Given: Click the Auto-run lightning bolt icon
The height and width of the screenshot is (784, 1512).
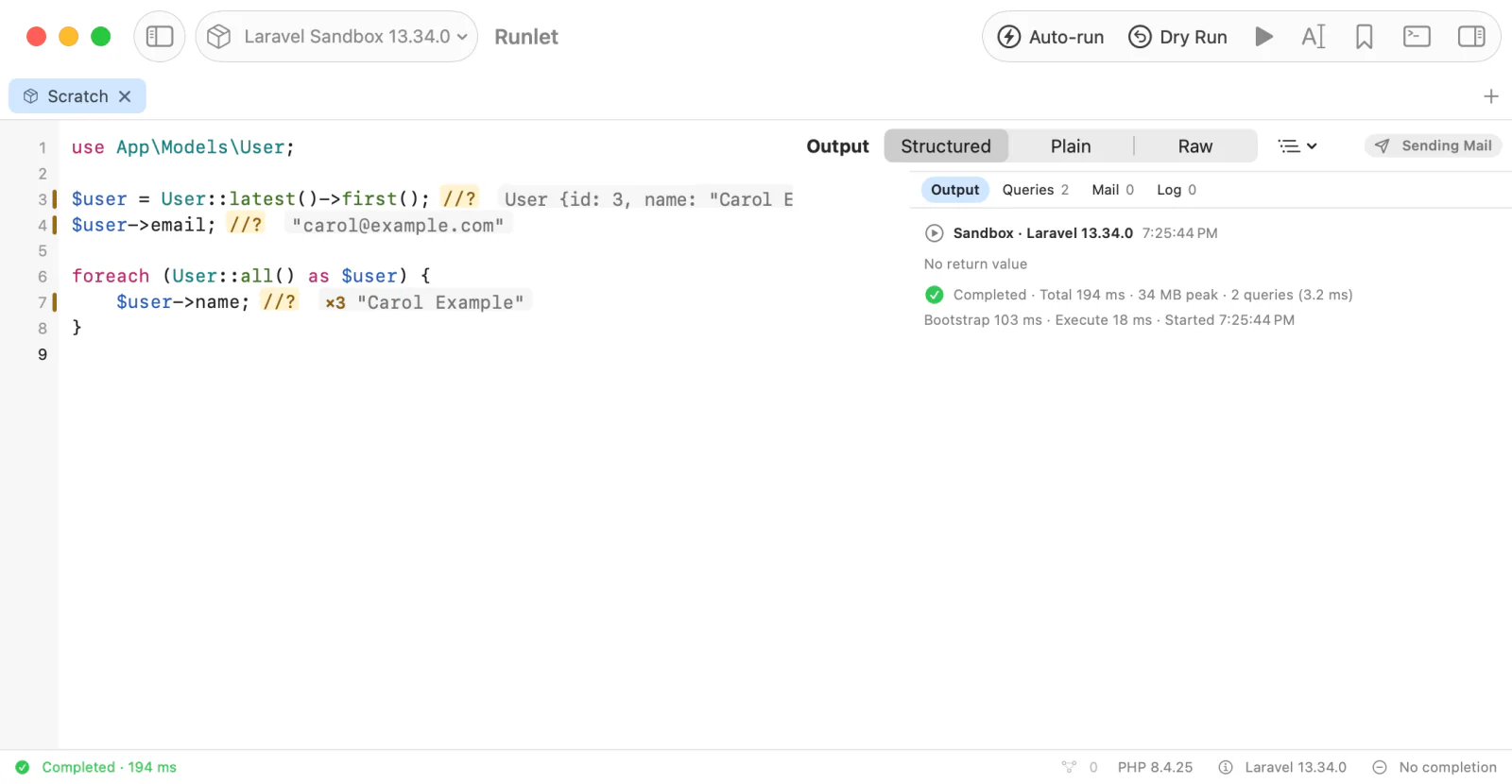Looking at the screenshot, I should [1009, 37].
